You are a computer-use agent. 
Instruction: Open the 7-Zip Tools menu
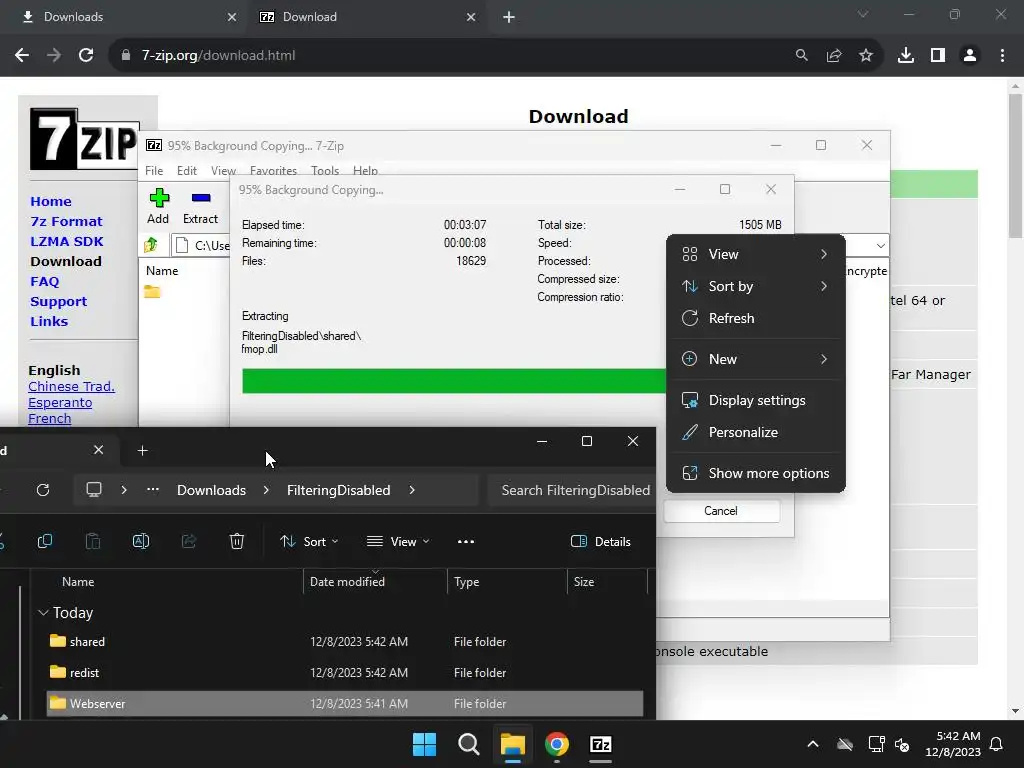tap(325, 170)
